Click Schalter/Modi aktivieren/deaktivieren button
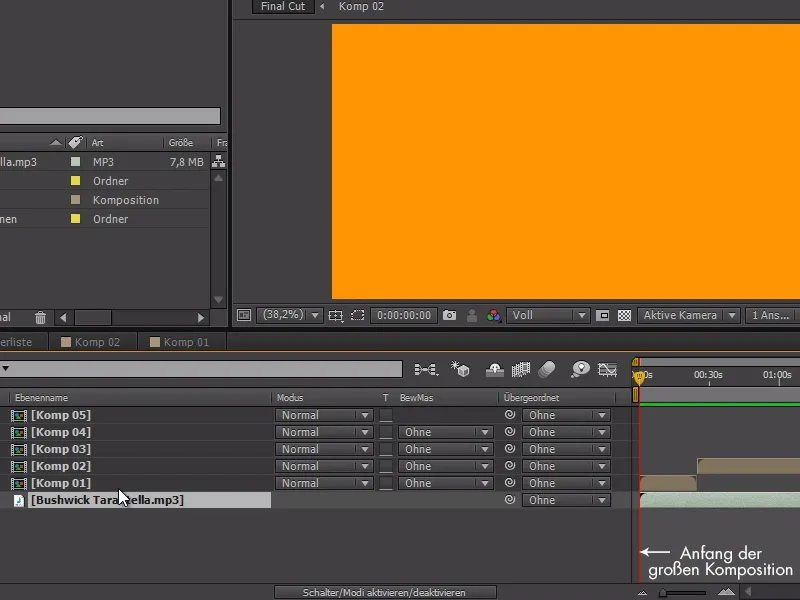This screenshot has height=600, width=800. click(x=385, y=592)
